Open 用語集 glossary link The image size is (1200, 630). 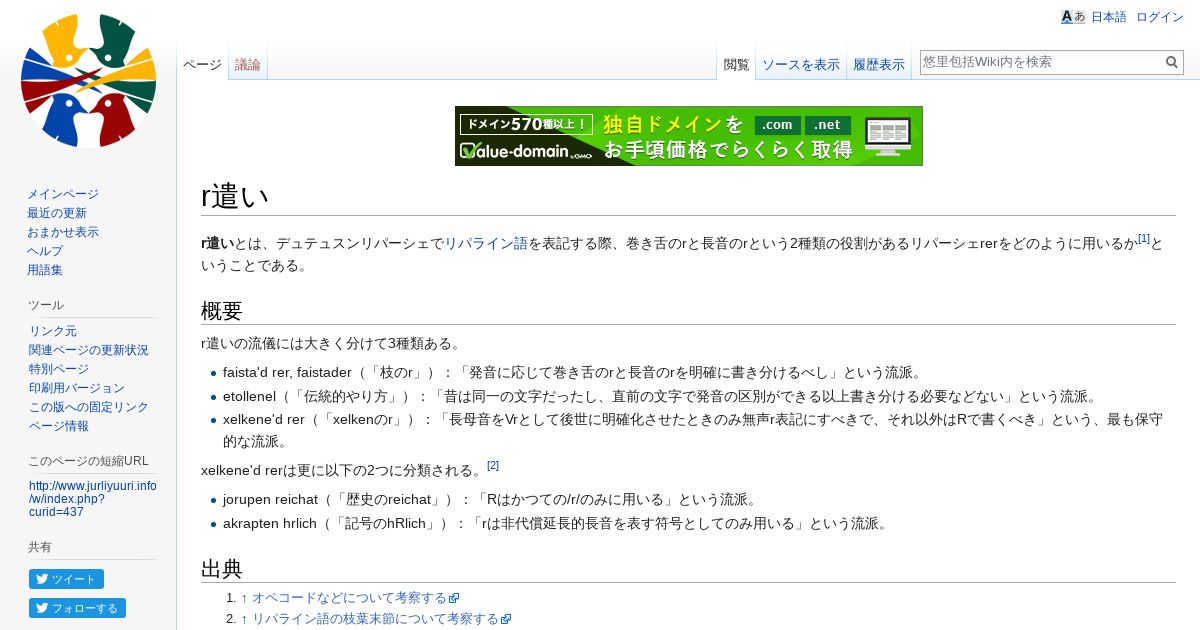click(x=45, y=270)
